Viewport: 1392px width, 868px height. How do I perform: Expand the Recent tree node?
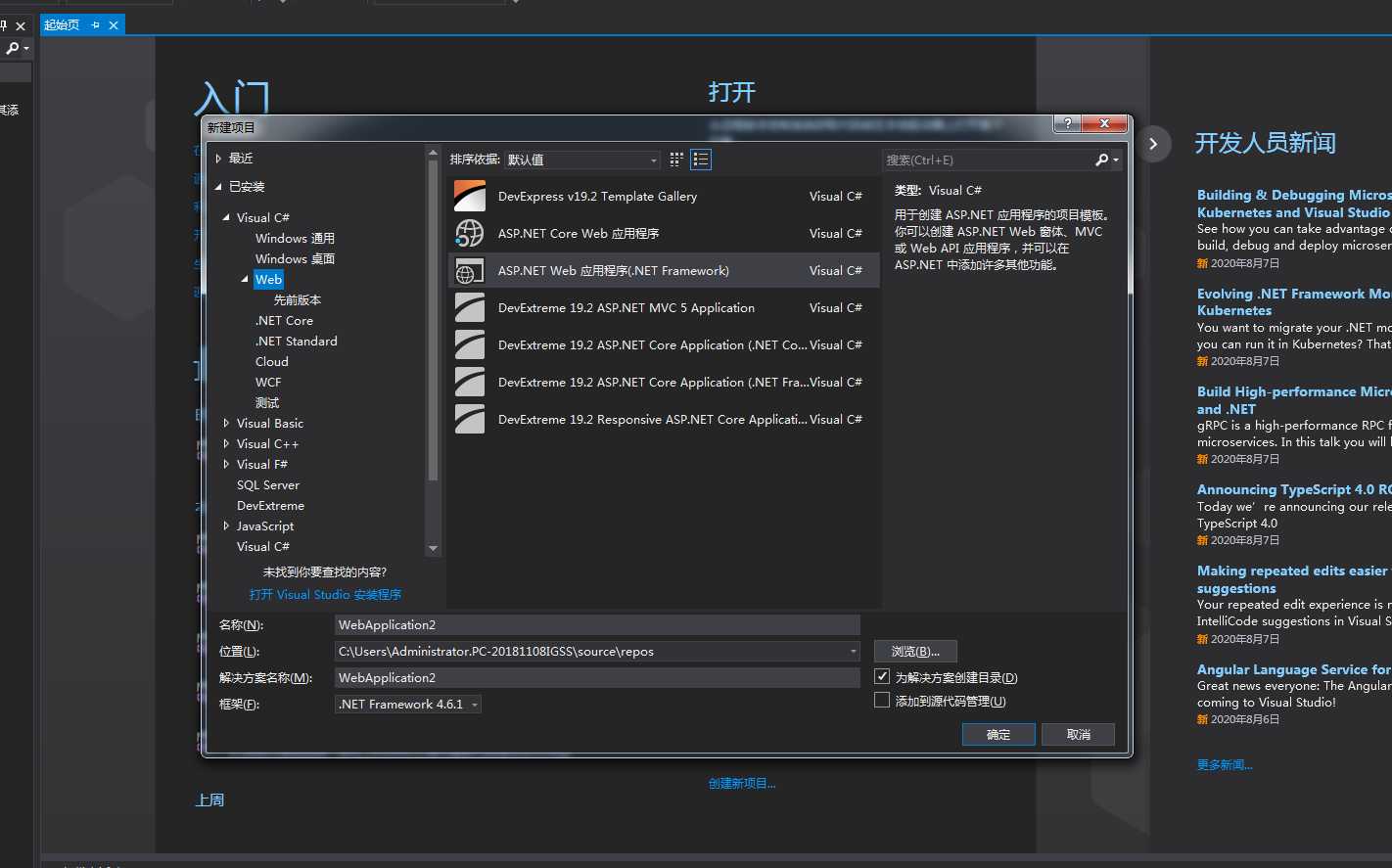218,158
